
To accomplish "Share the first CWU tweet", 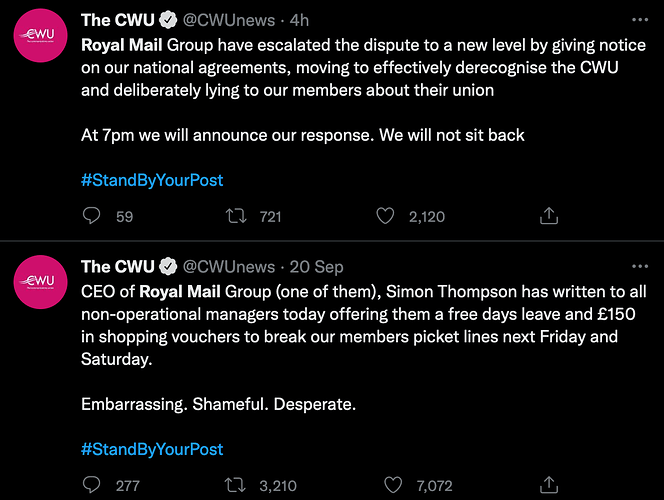I will point(549,215).
